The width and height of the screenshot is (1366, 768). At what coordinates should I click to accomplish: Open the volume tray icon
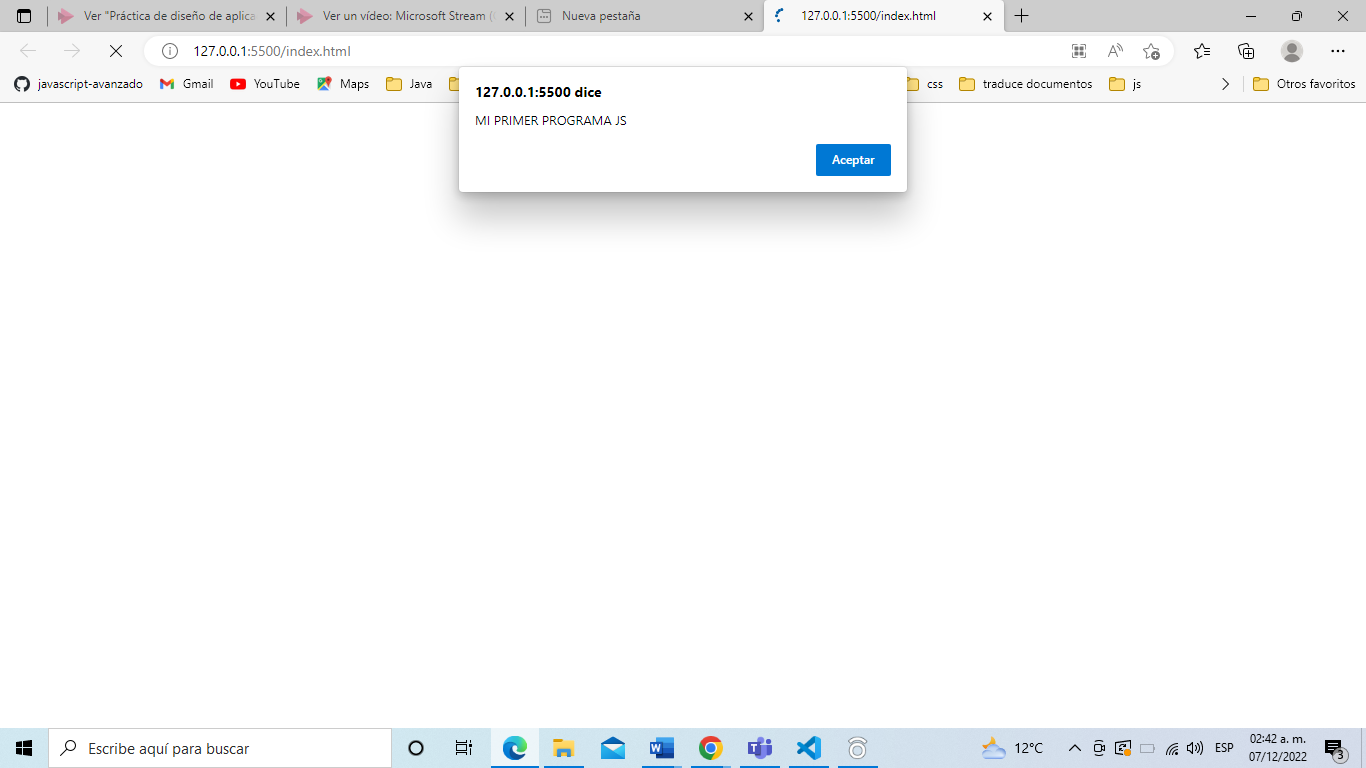point(1194,748)
